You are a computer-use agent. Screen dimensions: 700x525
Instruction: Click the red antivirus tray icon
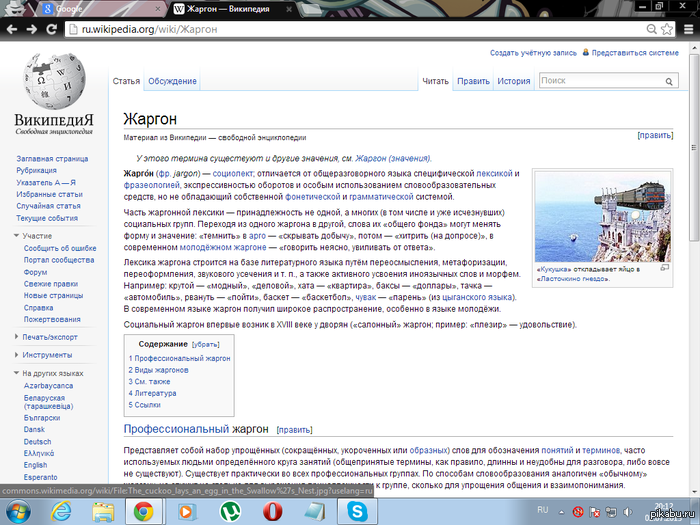coord(578,512)
